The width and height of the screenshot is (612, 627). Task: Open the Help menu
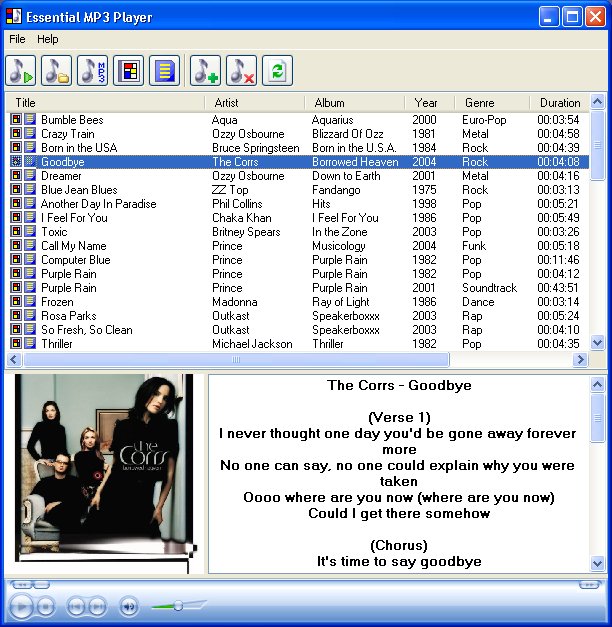coord(48,39)
